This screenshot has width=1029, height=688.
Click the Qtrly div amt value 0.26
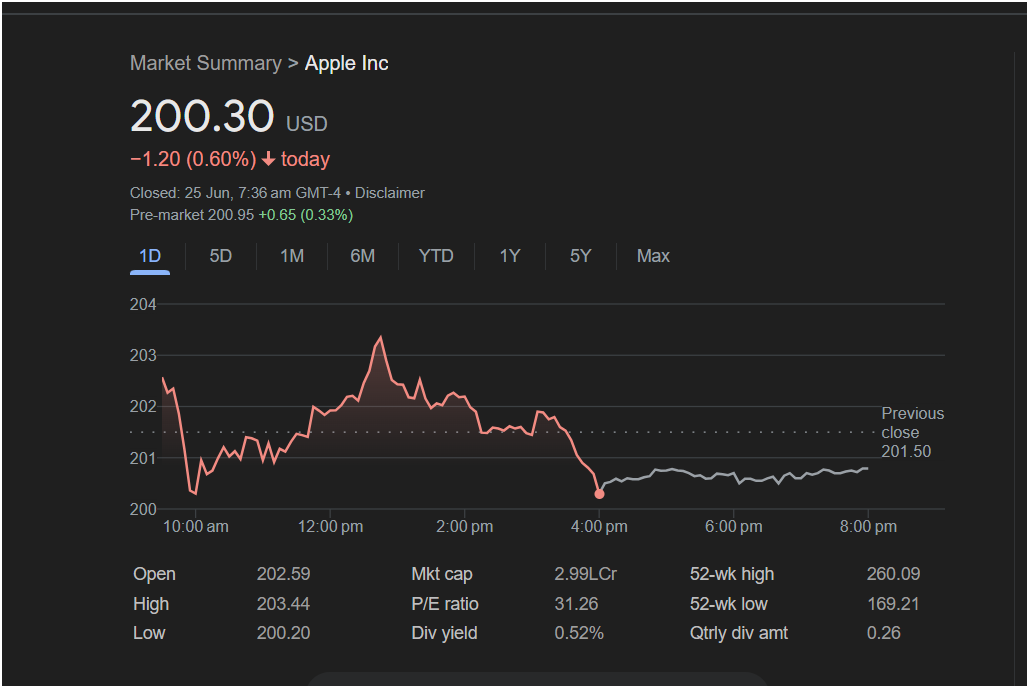tap(883, 633)
